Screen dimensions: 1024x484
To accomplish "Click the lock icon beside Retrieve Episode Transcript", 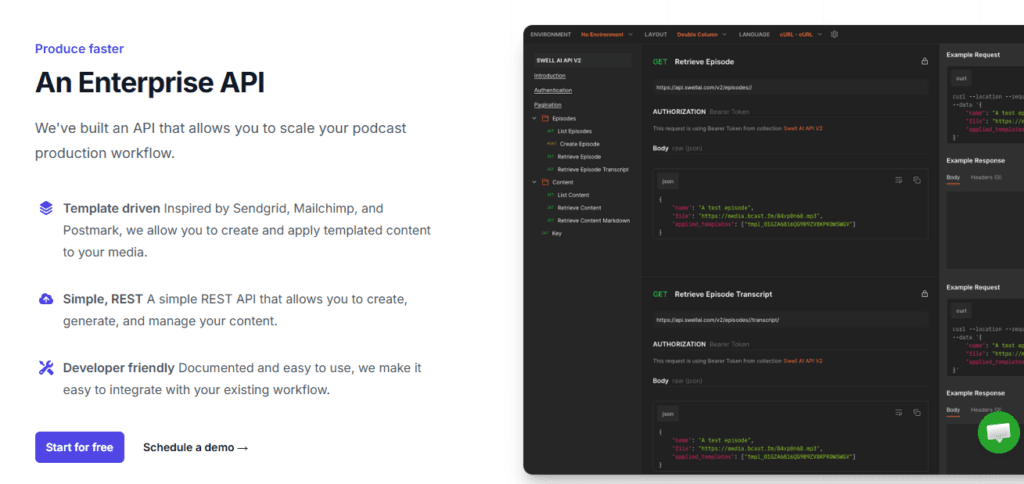I will pyautogui.click(x=924, y=294).
